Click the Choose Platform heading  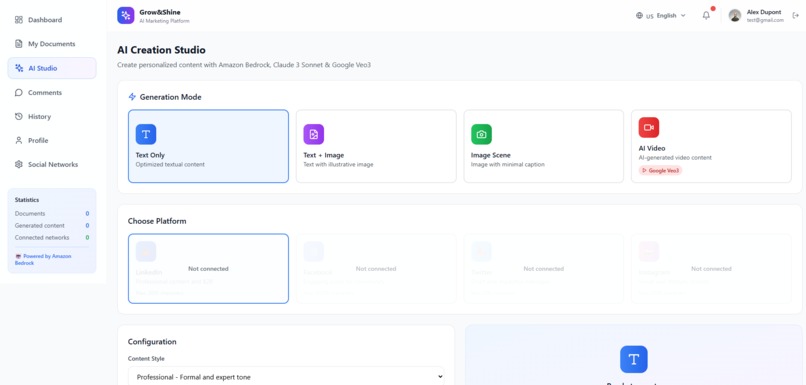point(157,221)
